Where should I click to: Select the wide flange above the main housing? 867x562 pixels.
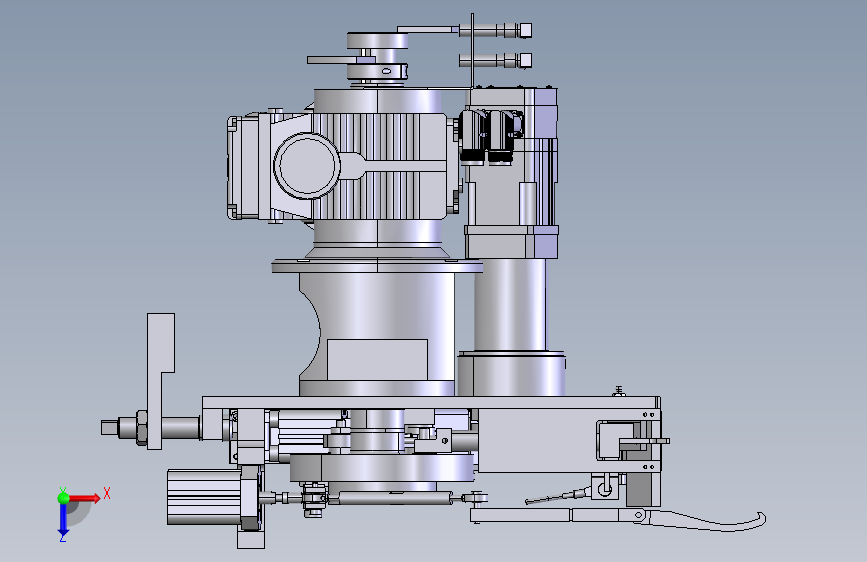(377, 267)
